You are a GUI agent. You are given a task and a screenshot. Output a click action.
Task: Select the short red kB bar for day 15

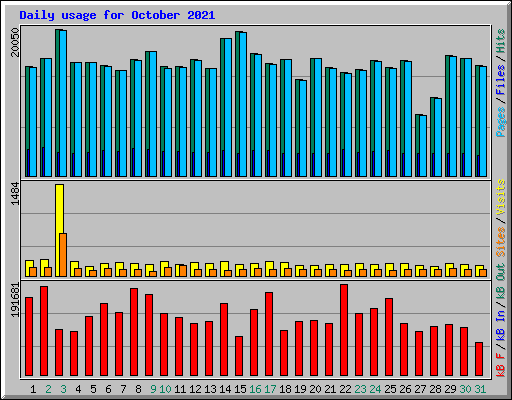click(239, 356)
